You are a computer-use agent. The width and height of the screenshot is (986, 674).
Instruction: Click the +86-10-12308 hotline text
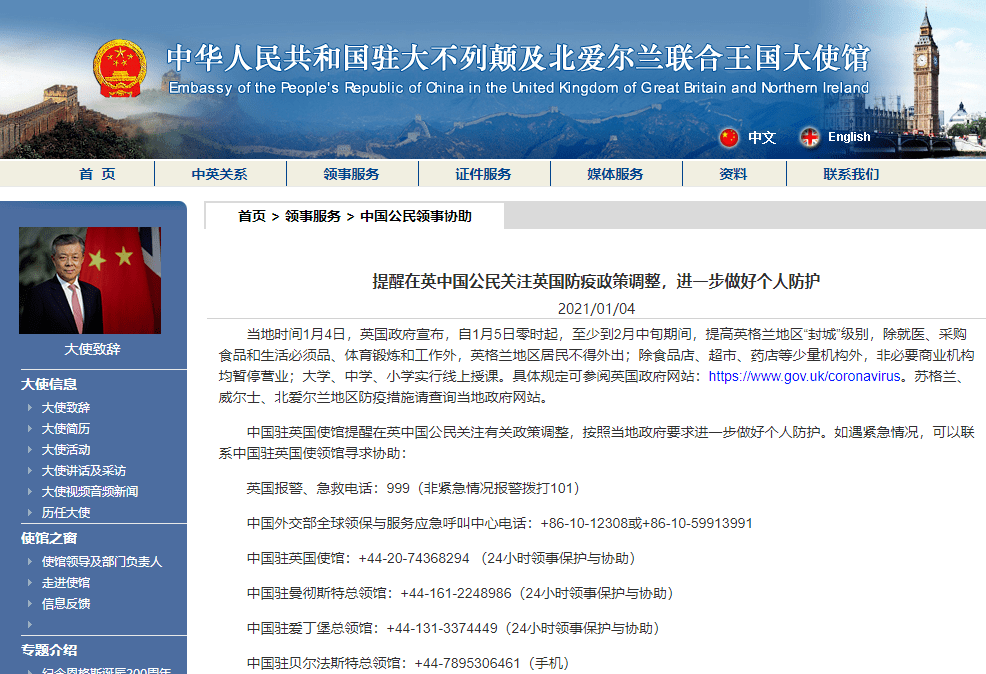pos(584,523)
